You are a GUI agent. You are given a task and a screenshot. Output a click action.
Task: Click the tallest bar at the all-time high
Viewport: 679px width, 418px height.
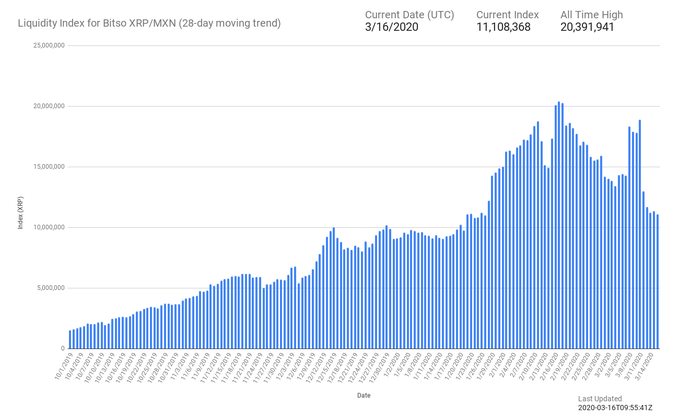[x=559, y=225]
